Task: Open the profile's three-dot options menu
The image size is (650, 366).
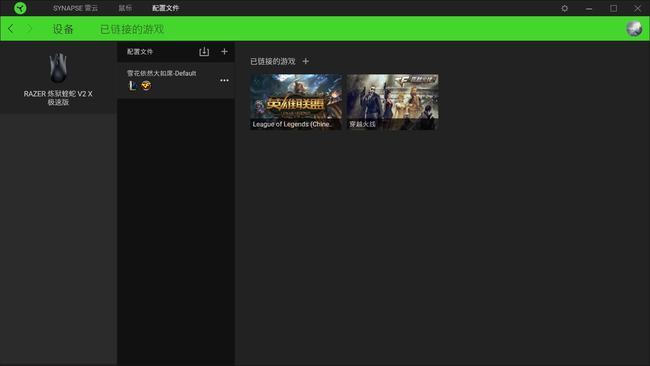Action: [x=224, y=80]
